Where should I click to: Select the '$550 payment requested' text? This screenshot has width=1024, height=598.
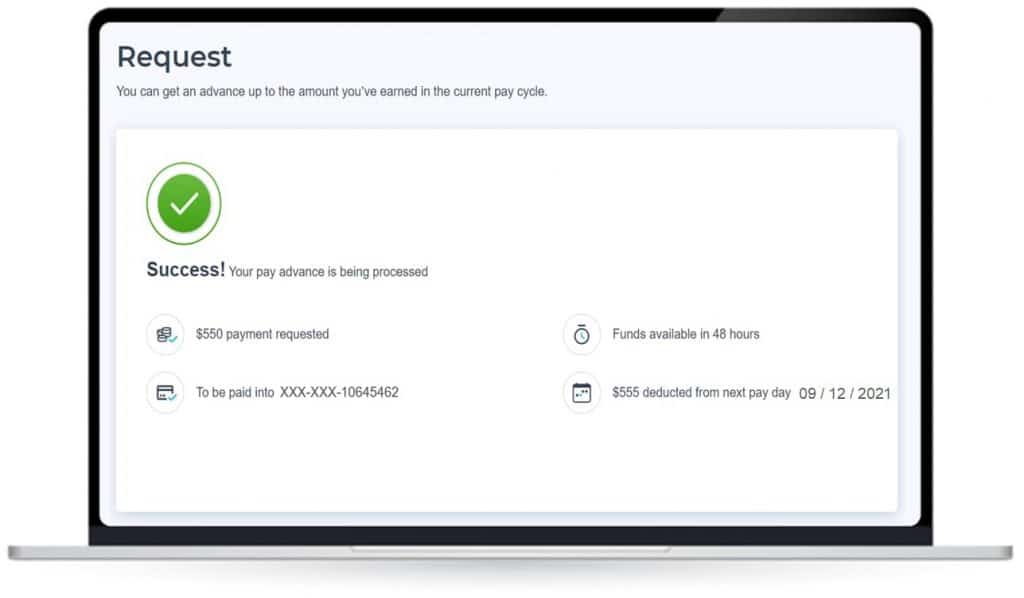tap(262, 334)
